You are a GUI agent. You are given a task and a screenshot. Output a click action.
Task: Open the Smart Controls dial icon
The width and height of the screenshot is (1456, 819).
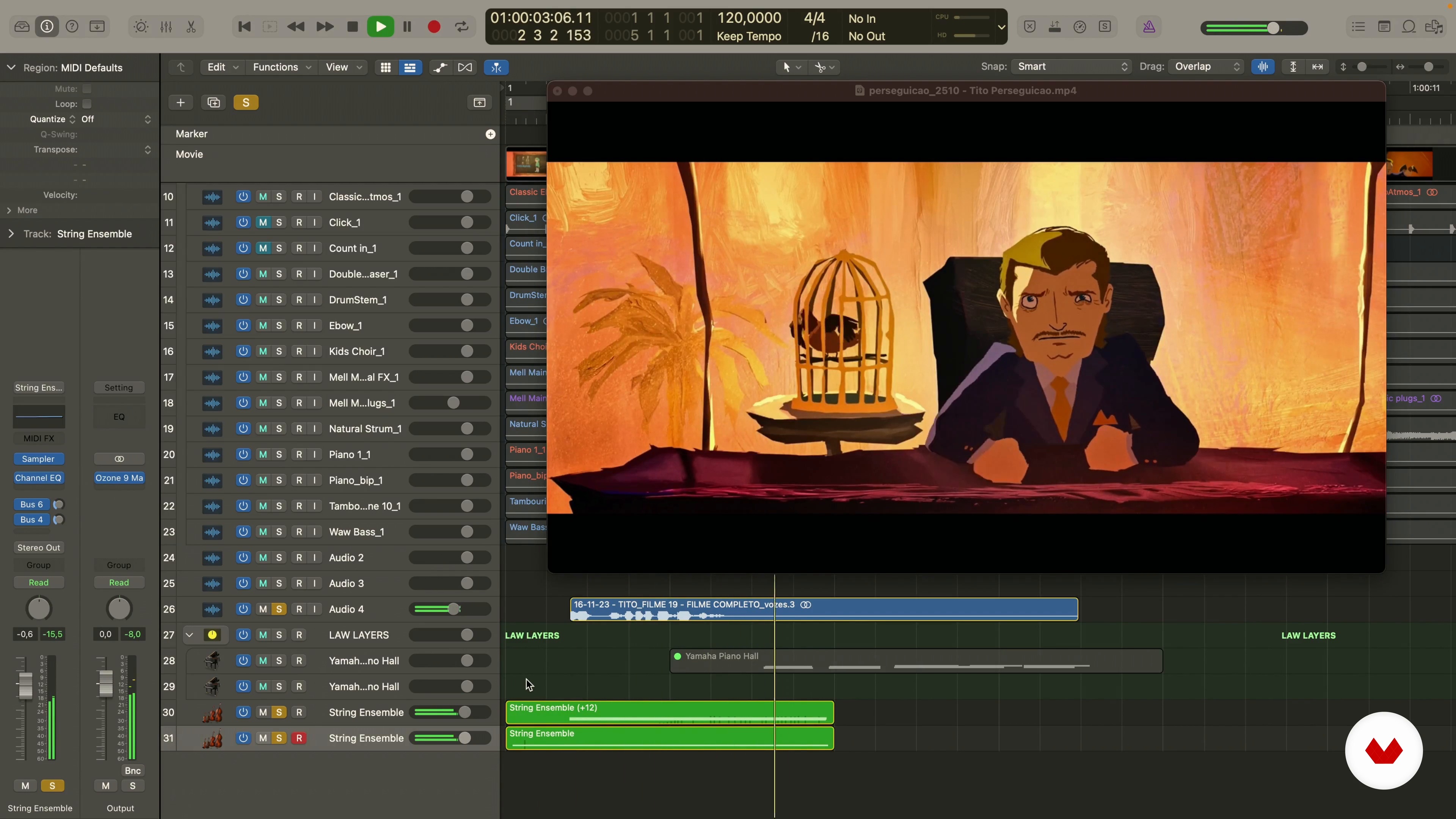coord(141,27)
